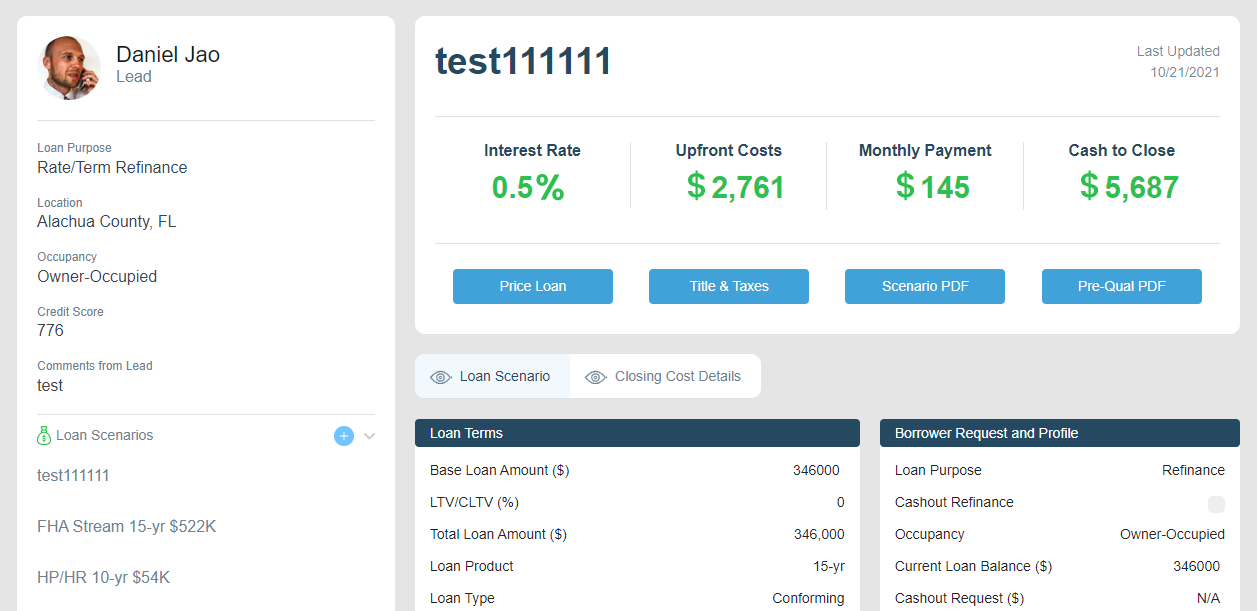The image size is (1257, 611).
Task: Click the eye icon on Loan Scenario tab
Action: pyautogui.click(x=440, y=377)
